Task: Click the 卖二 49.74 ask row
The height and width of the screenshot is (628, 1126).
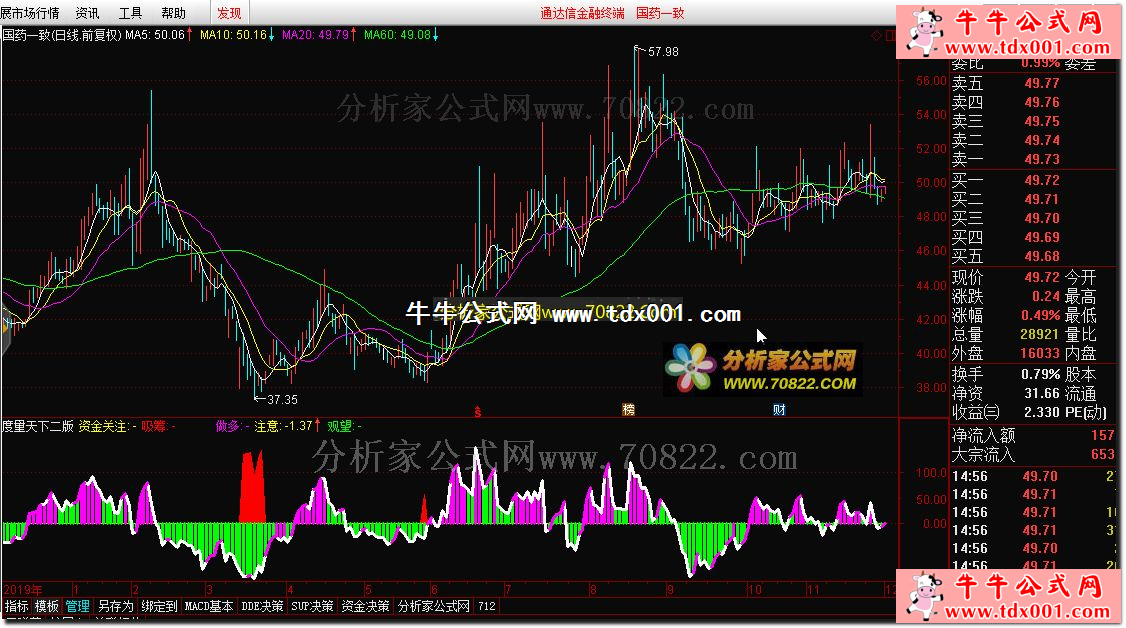Action: point(1005,140)
